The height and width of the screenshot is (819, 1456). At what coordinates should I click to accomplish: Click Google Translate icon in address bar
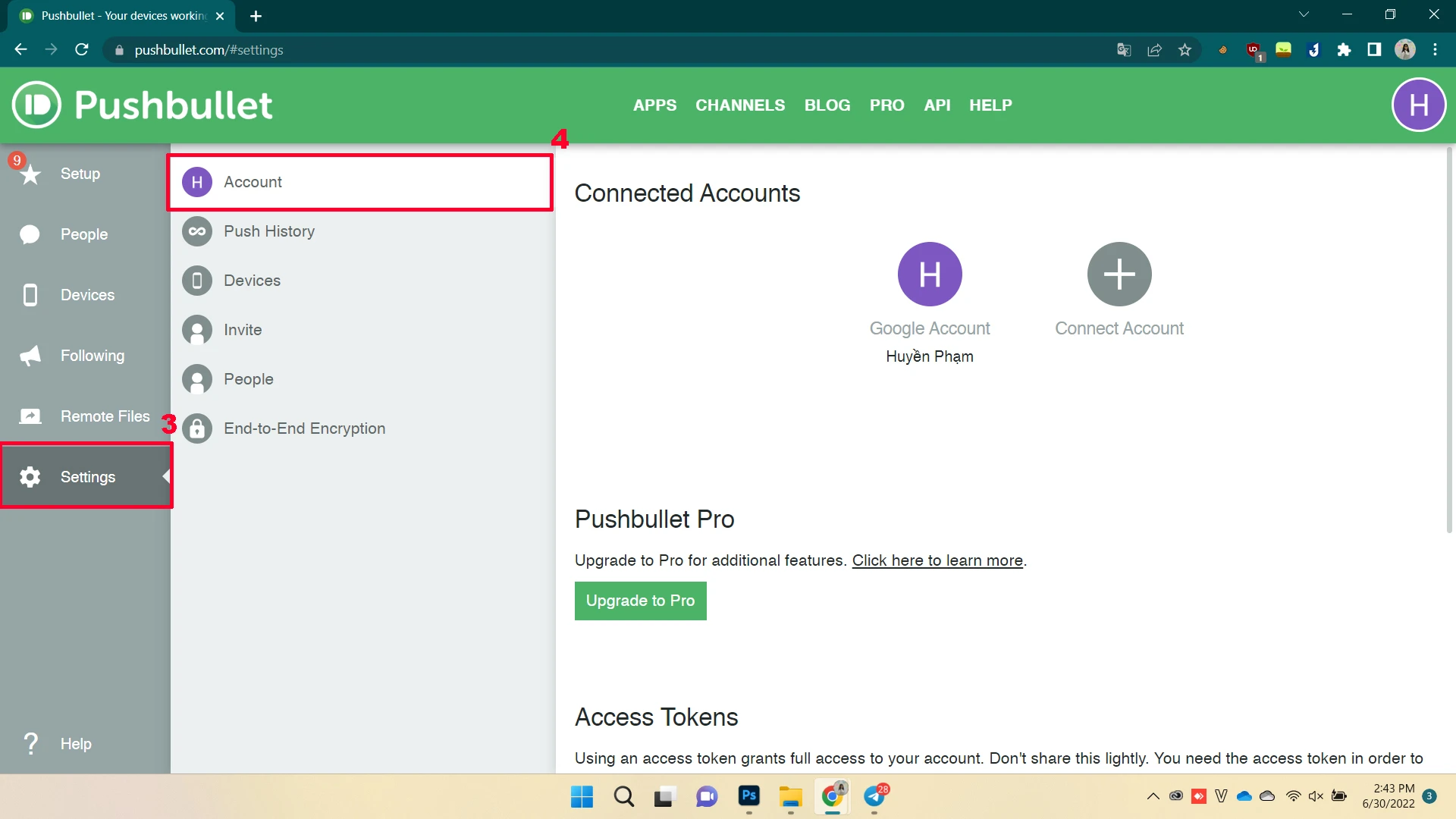1124,50
